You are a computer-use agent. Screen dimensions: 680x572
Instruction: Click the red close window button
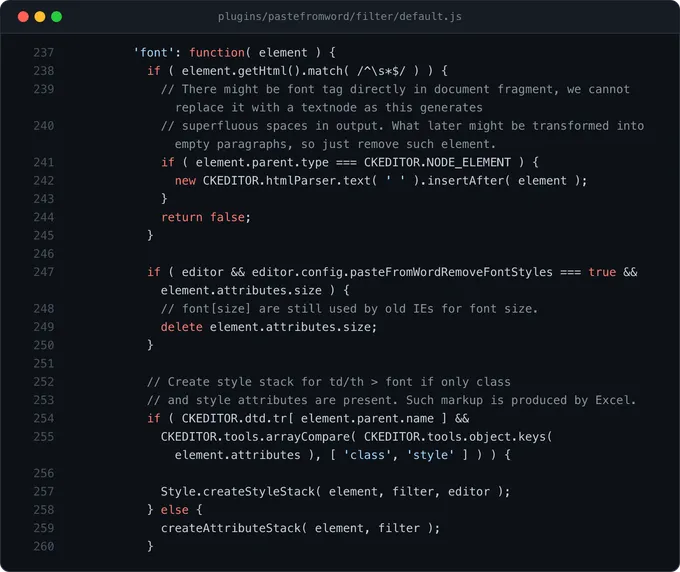point(23,17)
